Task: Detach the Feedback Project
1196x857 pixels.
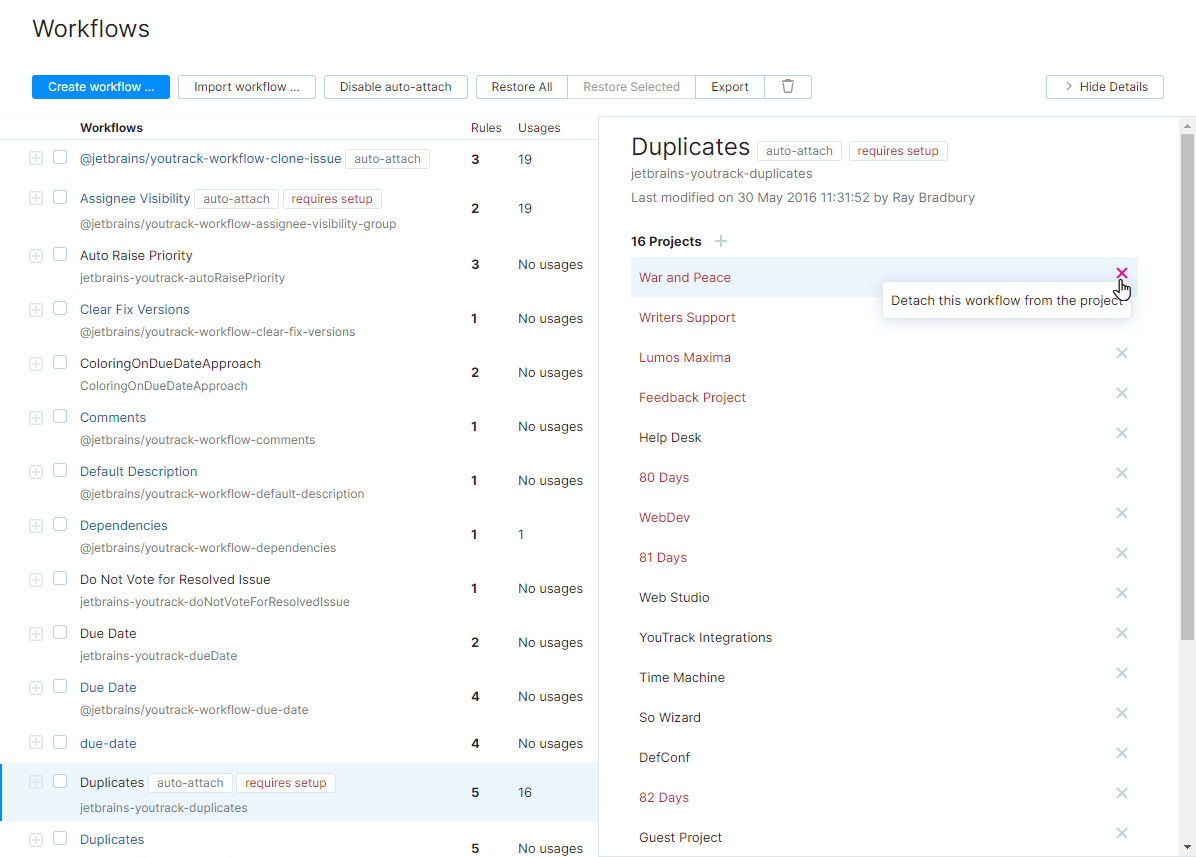Action: 1121,393
